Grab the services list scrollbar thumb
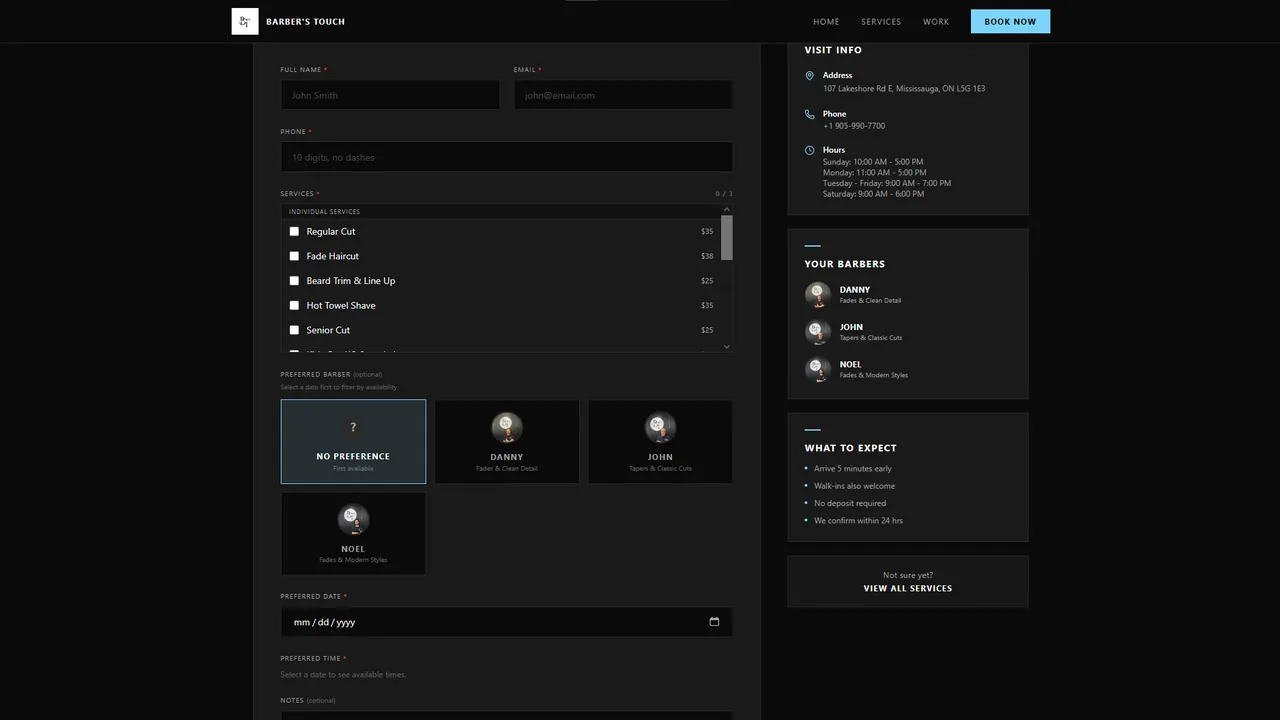 (x=727, y=238)
